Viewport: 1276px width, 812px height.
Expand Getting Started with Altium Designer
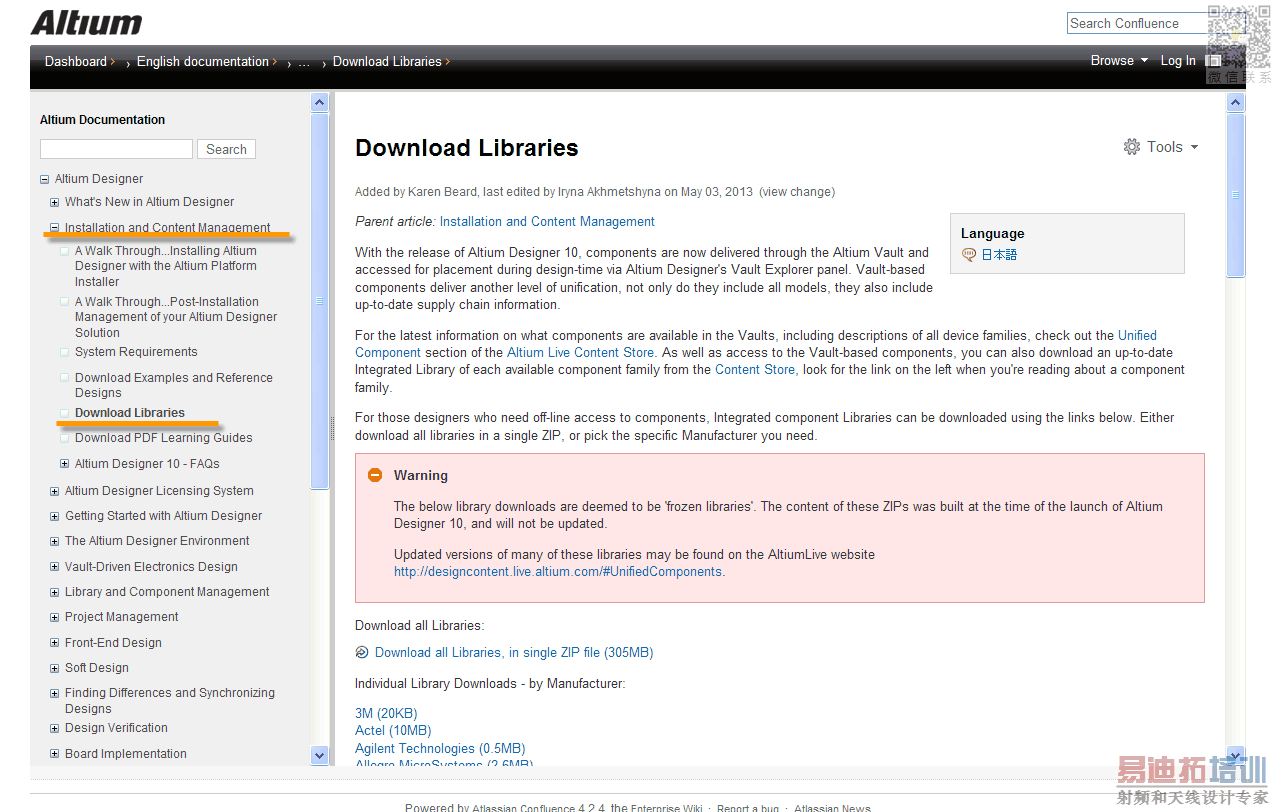click(54, 517)
